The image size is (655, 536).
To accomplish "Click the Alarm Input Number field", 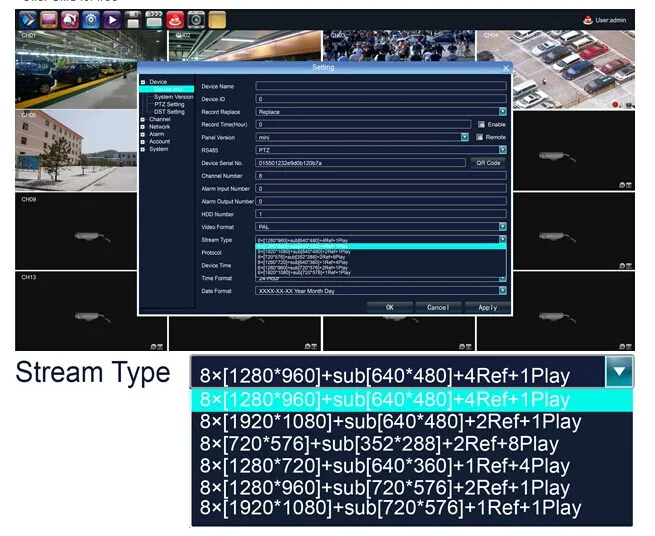I will point(381,188).
